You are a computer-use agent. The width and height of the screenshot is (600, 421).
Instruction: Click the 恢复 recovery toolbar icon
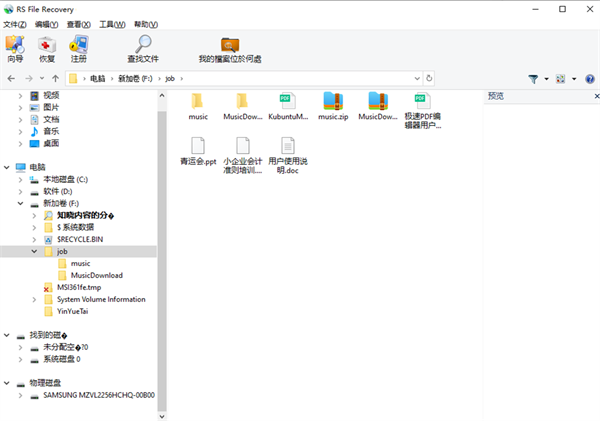point(47,49)
